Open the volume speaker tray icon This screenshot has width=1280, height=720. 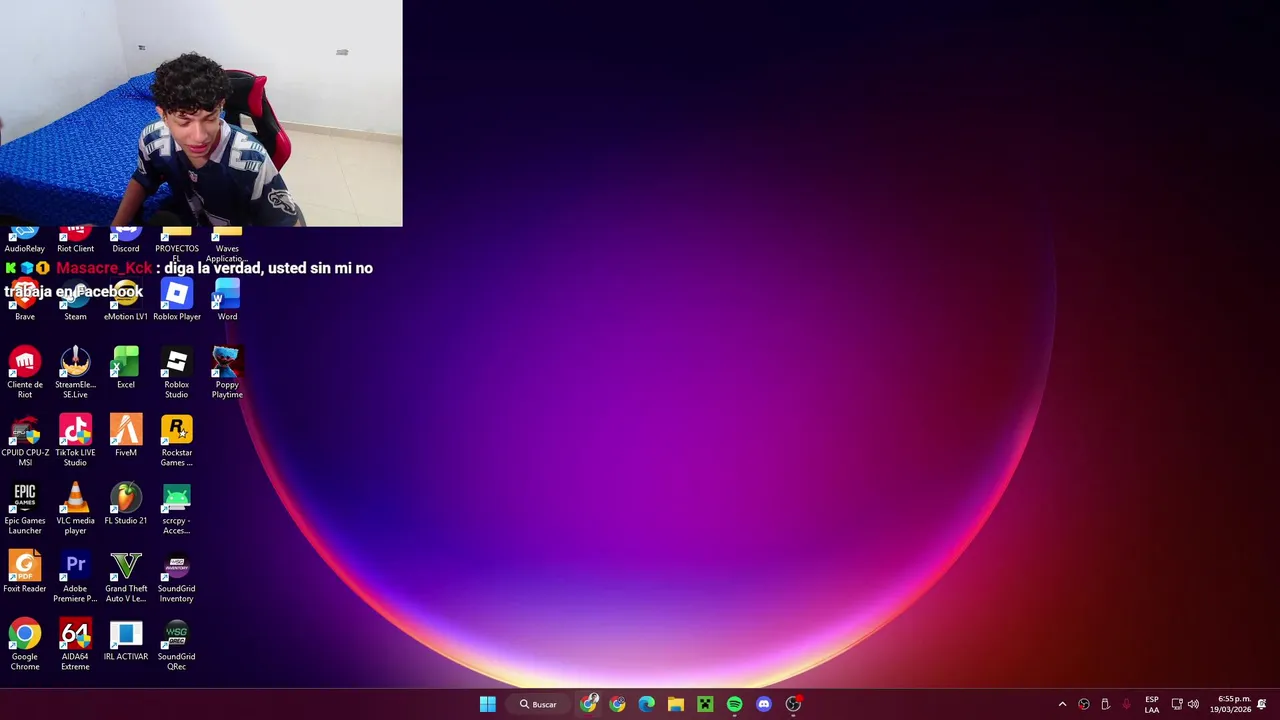(x=1193, y=704)
